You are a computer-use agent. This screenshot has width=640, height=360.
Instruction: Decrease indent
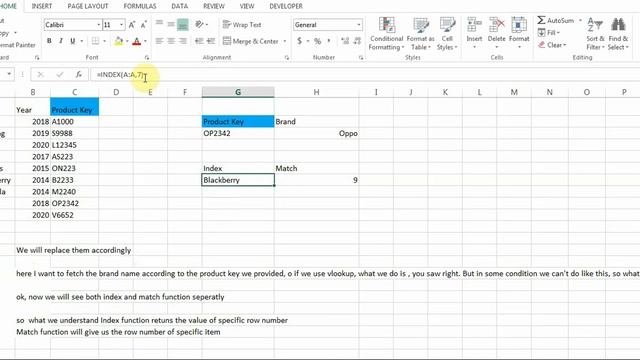pos(199,41)
